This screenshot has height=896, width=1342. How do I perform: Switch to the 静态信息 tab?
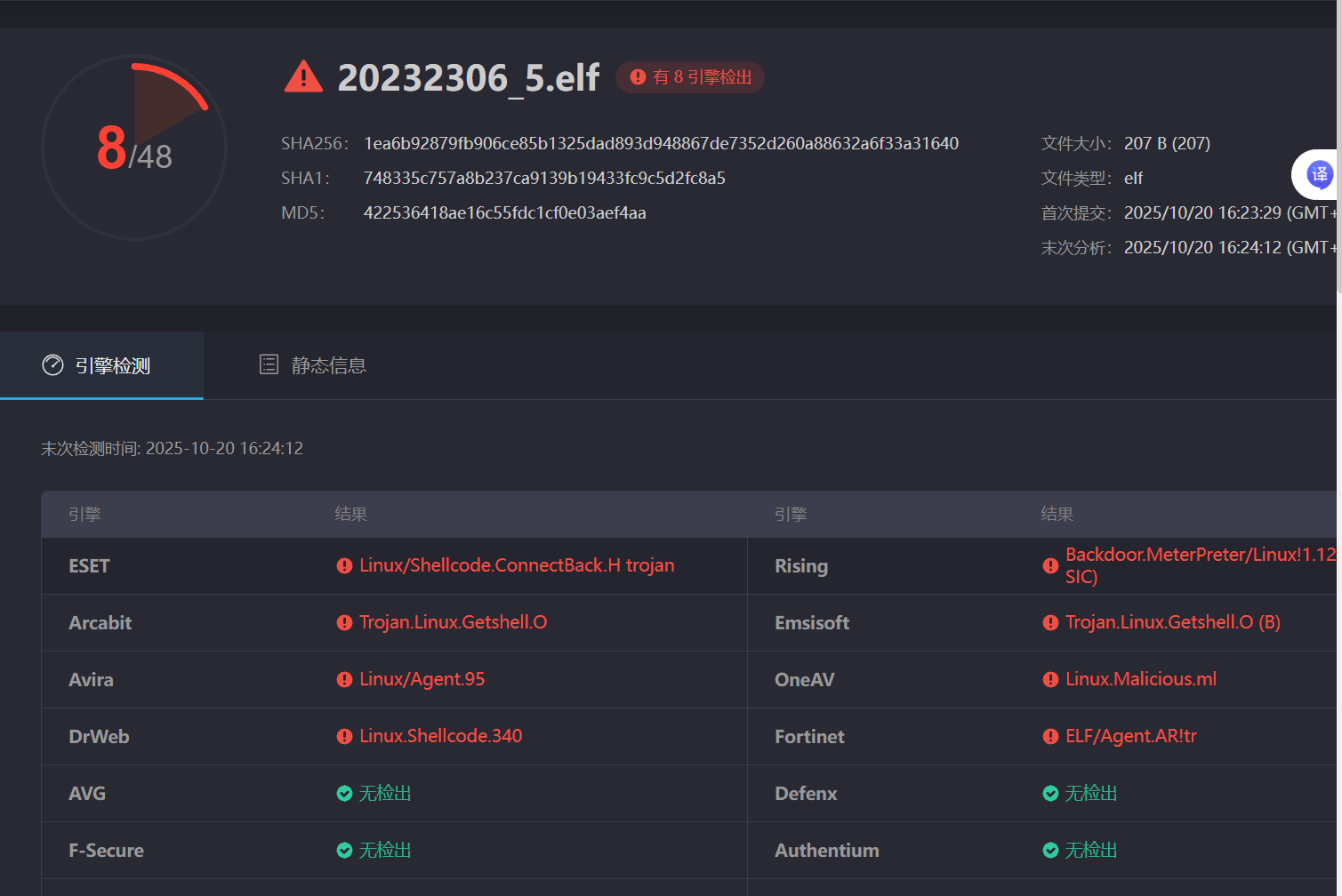pyautogui.click(x=312, y=365)
